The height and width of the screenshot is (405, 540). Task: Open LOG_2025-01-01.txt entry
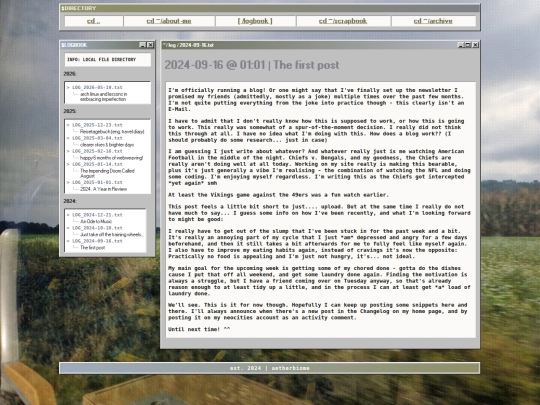[x=97, y=183]
